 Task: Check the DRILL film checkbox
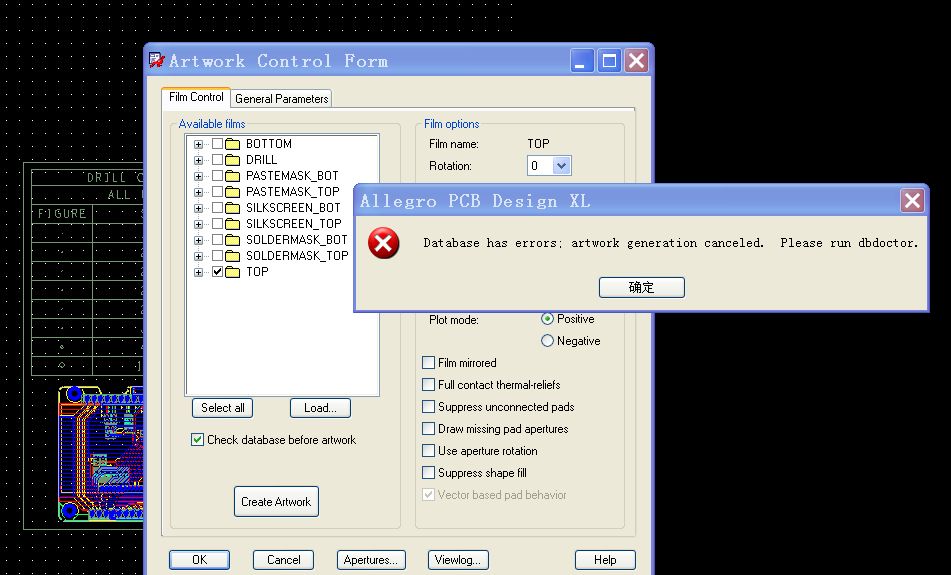[217, 160]
